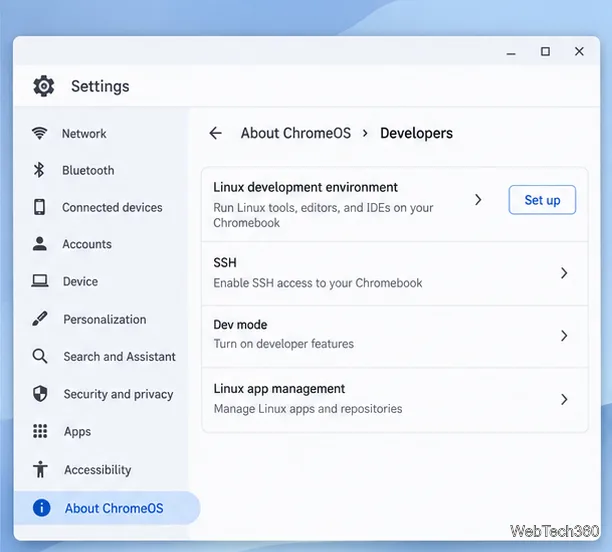This screenshot has width=612, height=552.
Task: Click the Wi-Fi Network icon
Action: coord(39,133)
